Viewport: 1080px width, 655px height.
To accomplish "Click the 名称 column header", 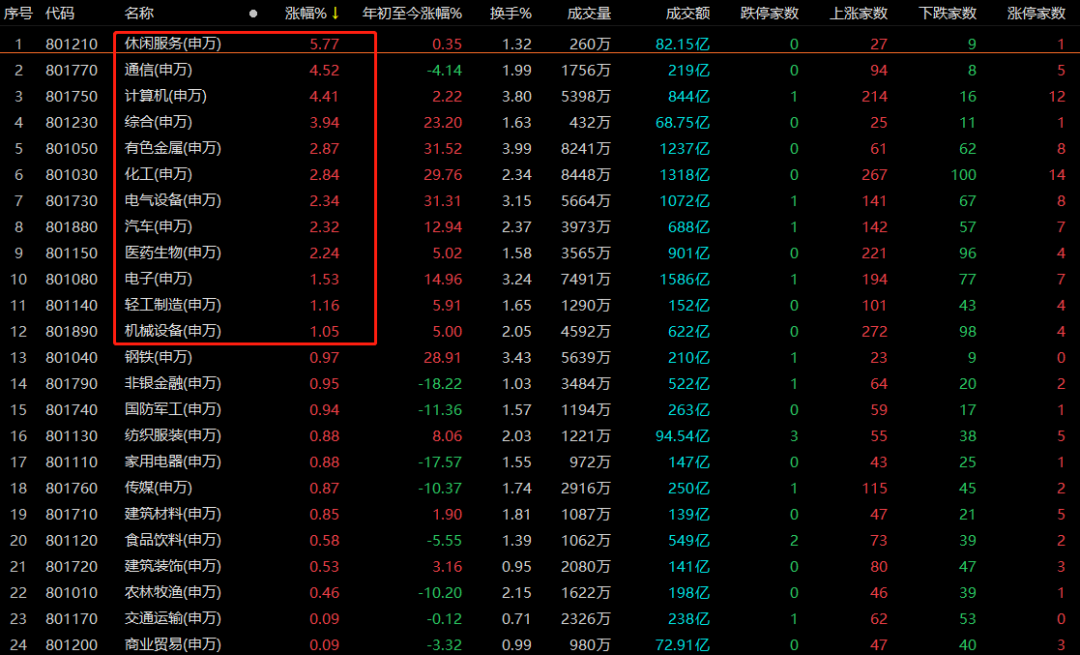I will click(139, 14).
